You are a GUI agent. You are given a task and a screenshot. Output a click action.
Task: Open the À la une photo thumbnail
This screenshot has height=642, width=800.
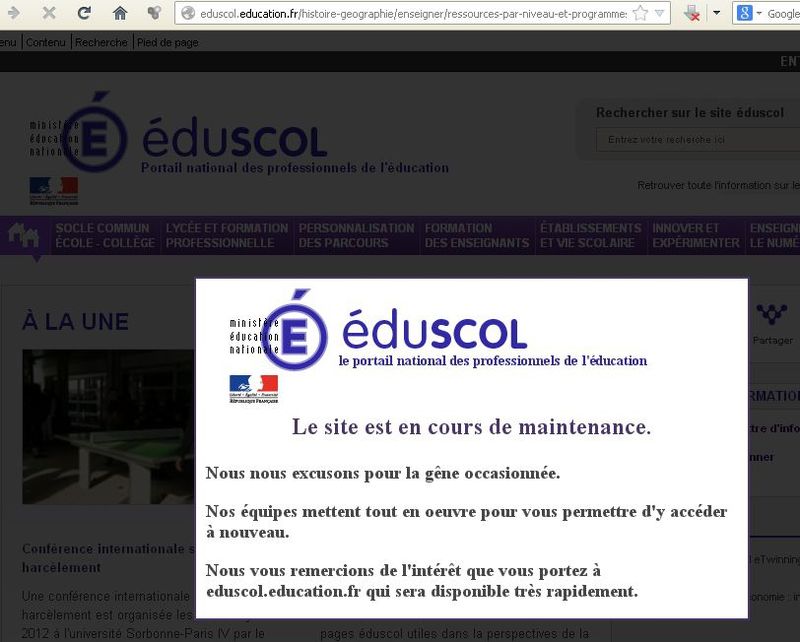click(x=108, y=427)
